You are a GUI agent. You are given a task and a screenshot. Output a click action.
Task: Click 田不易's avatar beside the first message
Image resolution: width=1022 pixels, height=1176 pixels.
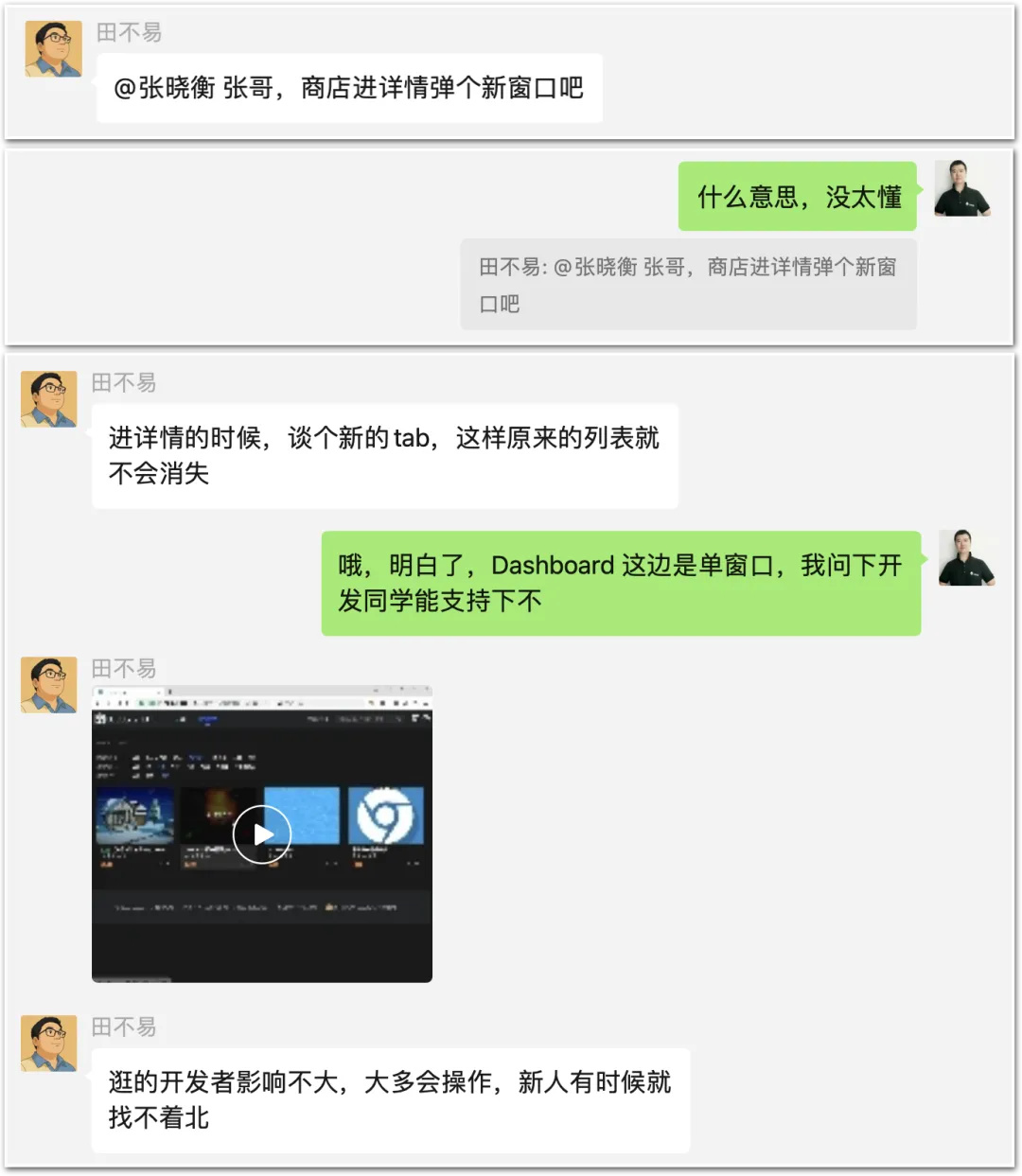click(x=53, y=48)
